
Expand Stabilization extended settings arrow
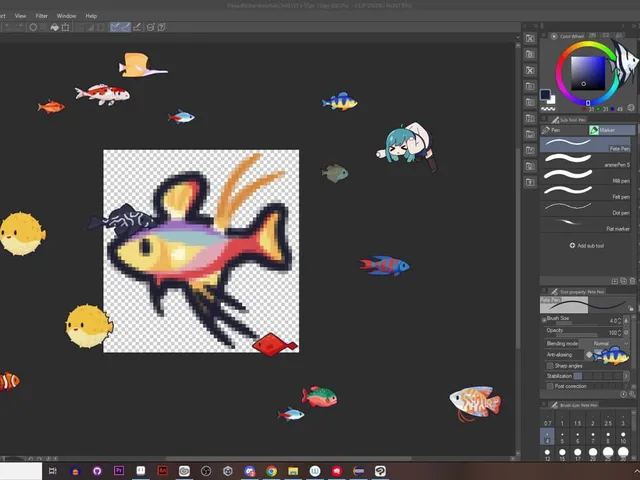(x=626, y=376)
